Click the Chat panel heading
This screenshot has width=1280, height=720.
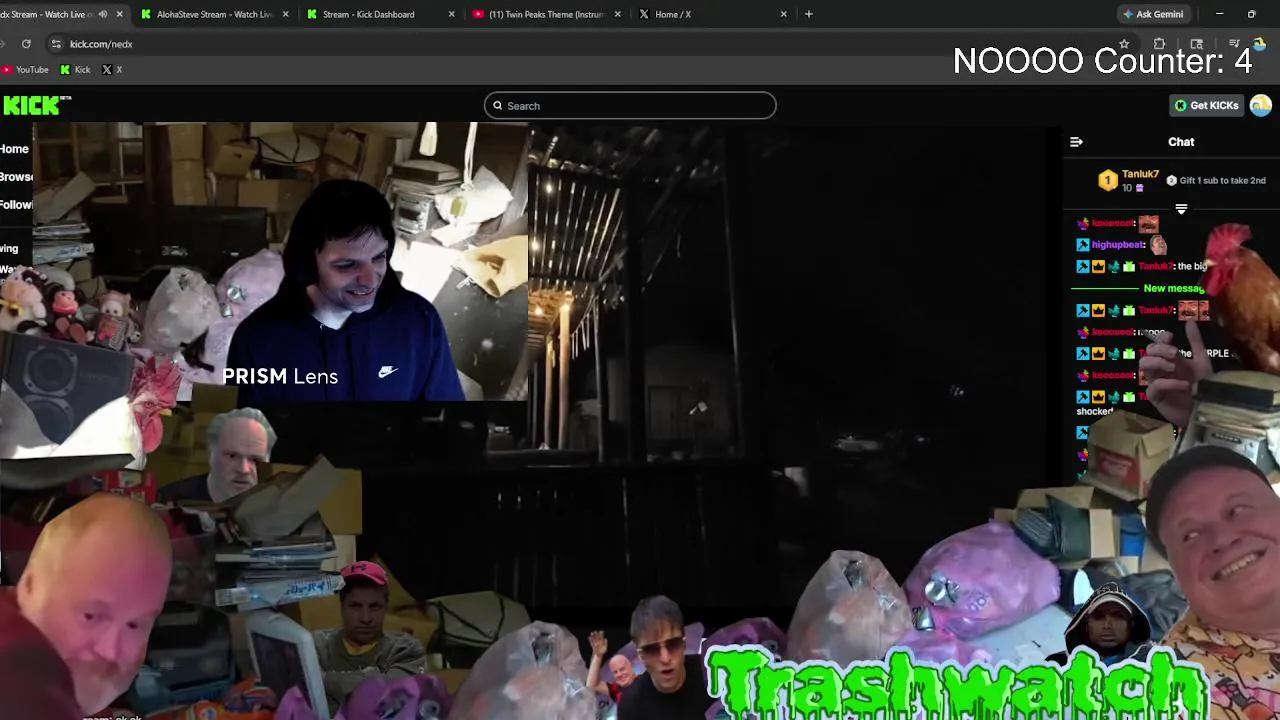pos(1181,142)
